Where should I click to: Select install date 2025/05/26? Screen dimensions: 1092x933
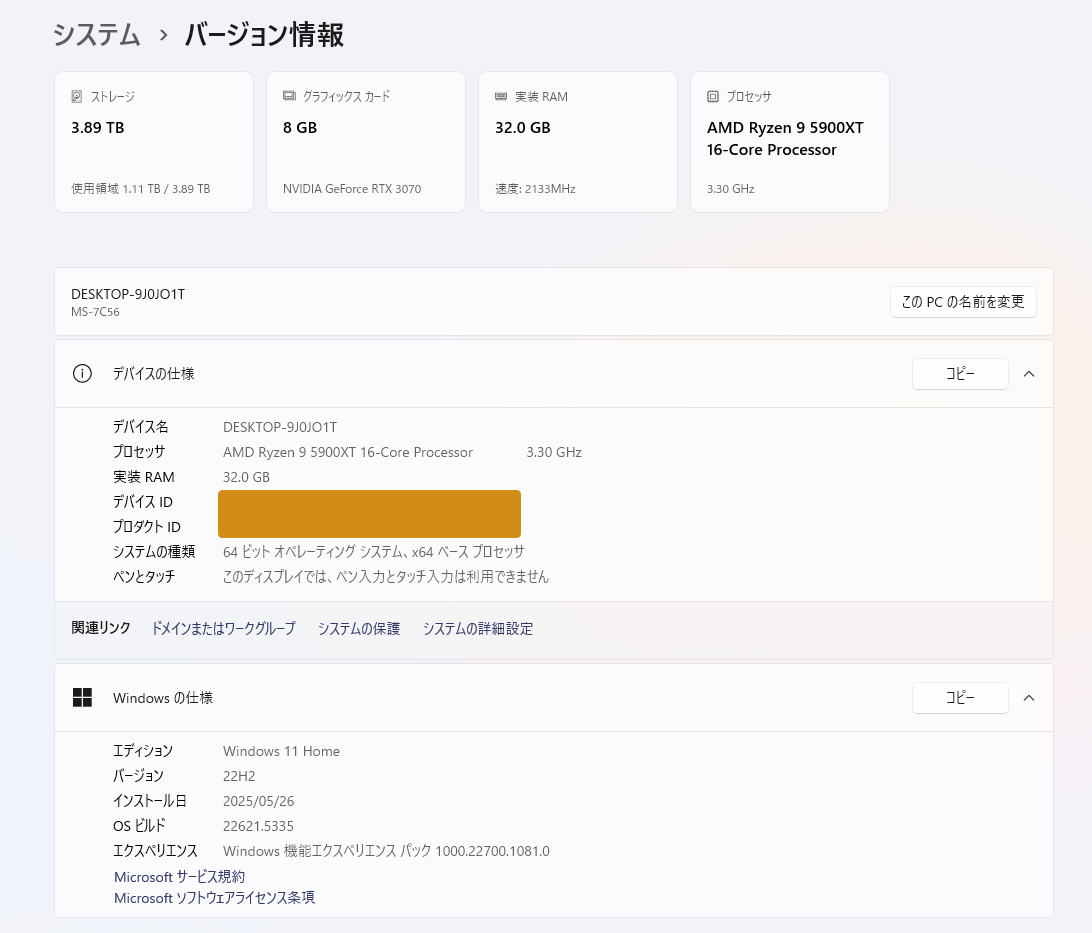point(258,801)
